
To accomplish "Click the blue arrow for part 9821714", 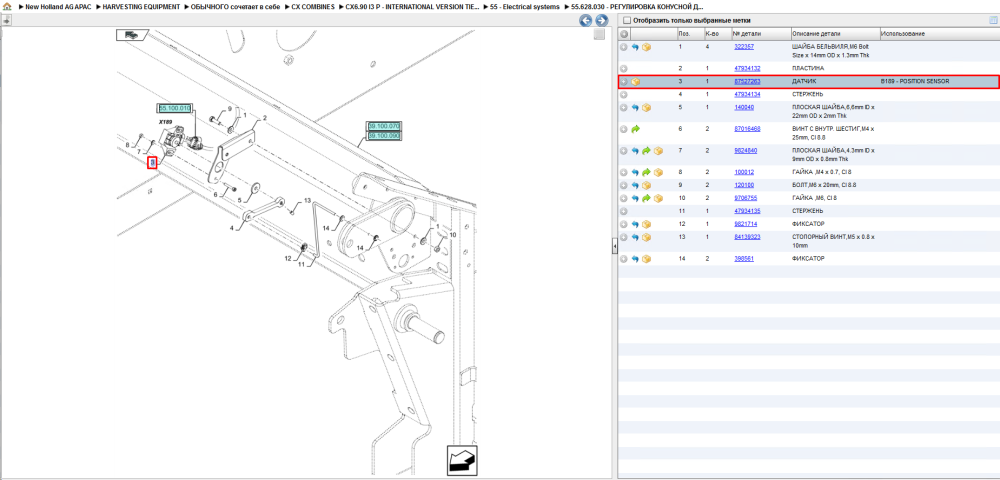I will coord(635,224).
